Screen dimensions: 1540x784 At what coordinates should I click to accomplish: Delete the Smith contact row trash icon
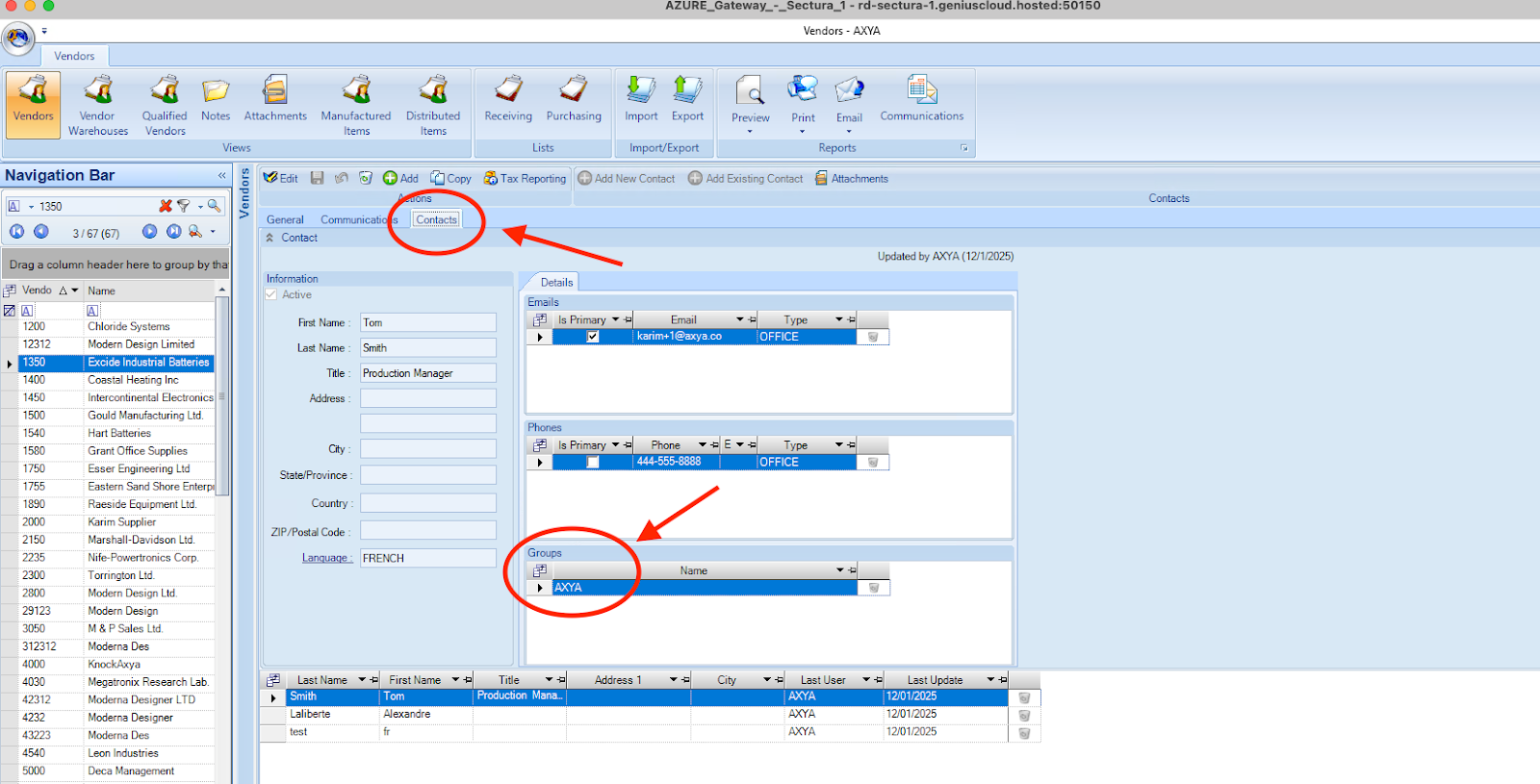1024,697
